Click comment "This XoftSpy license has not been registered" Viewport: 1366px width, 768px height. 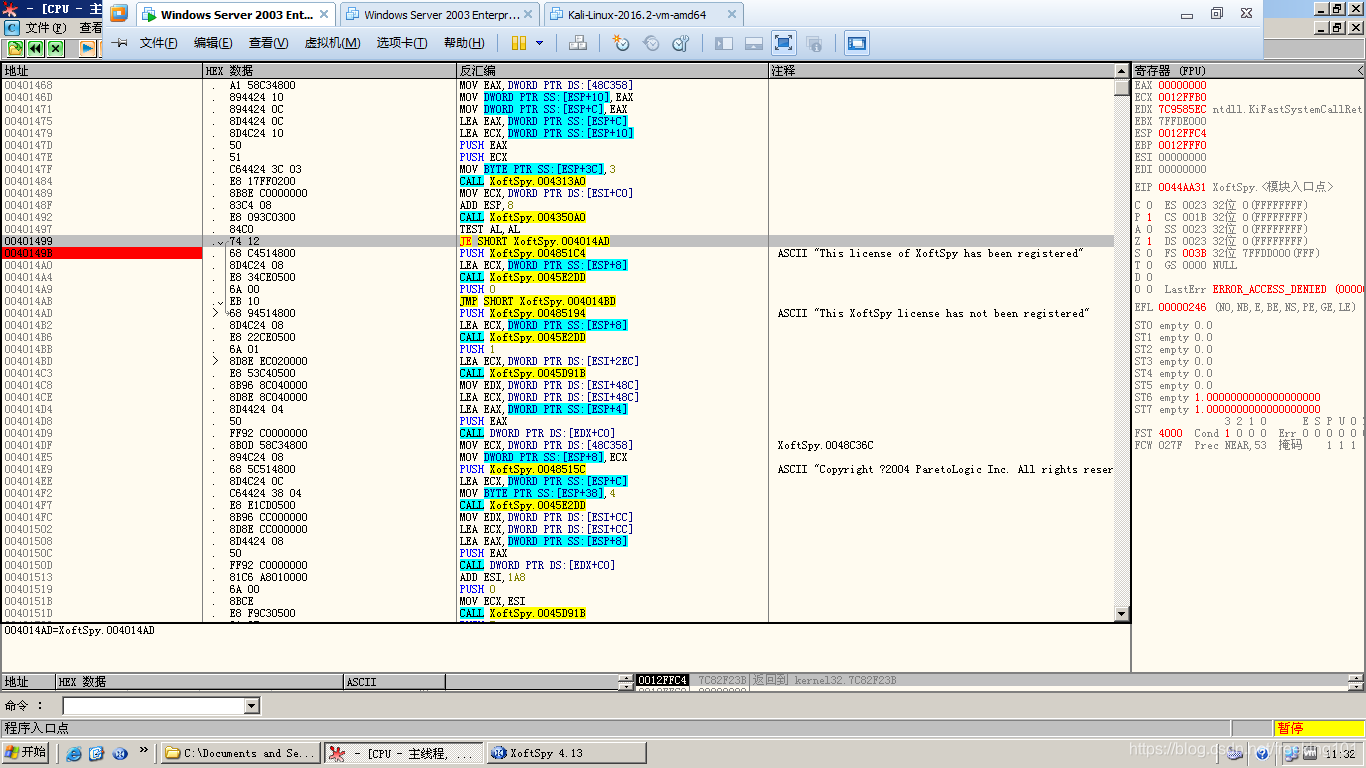click(933, 313)
